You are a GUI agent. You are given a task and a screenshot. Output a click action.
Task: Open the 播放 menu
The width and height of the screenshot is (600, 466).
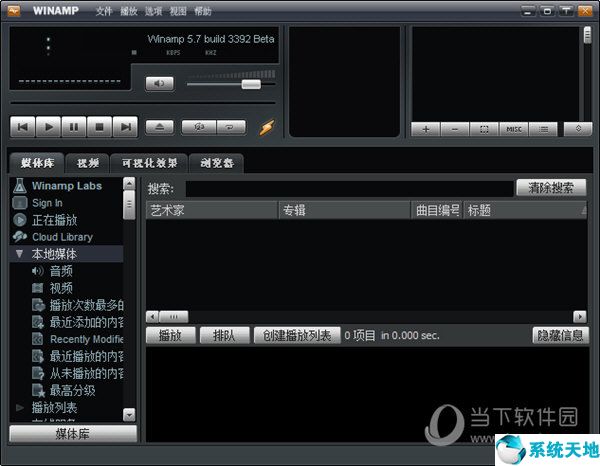click(129, 11)
